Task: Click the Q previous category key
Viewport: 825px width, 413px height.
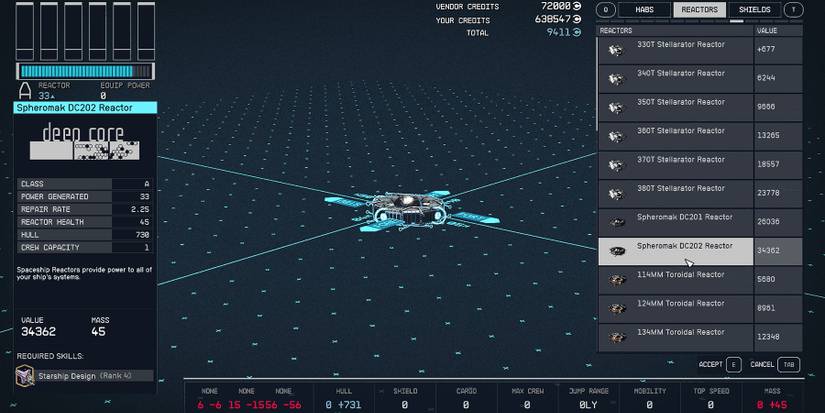Action: tap(606, 9)
